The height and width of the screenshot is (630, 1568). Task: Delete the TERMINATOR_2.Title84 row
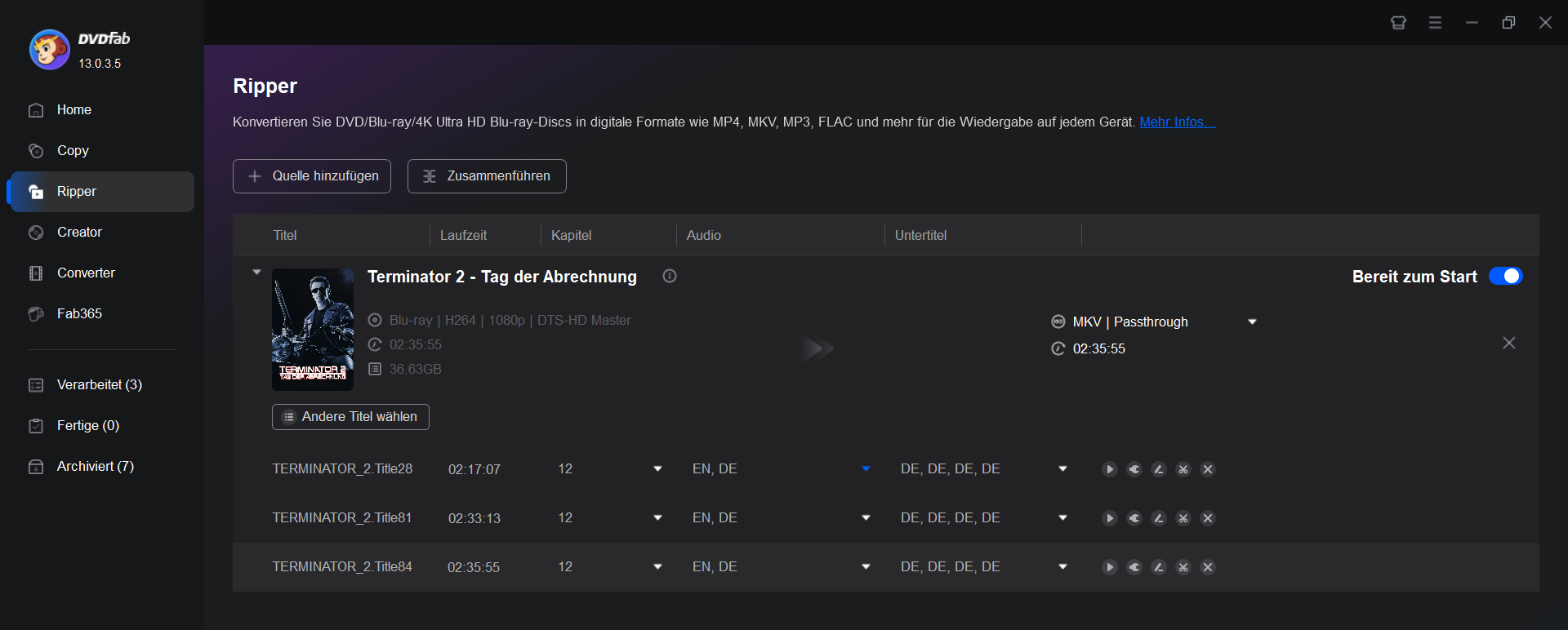[1208, 567]
